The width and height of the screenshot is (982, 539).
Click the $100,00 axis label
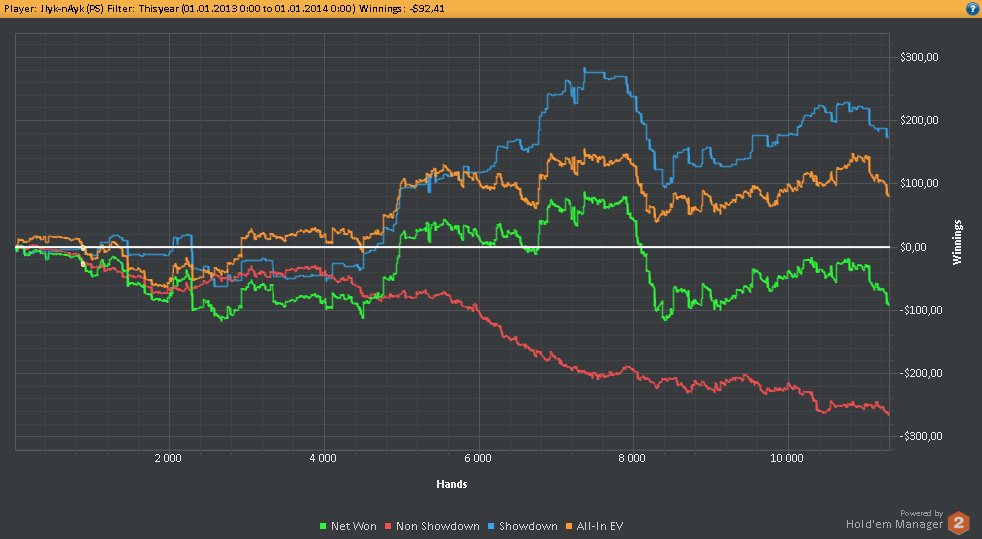919,183
